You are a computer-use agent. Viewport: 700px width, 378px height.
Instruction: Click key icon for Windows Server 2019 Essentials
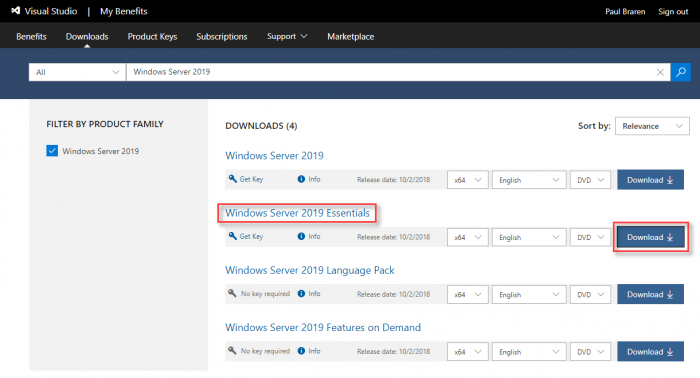[x=232, y=236]
